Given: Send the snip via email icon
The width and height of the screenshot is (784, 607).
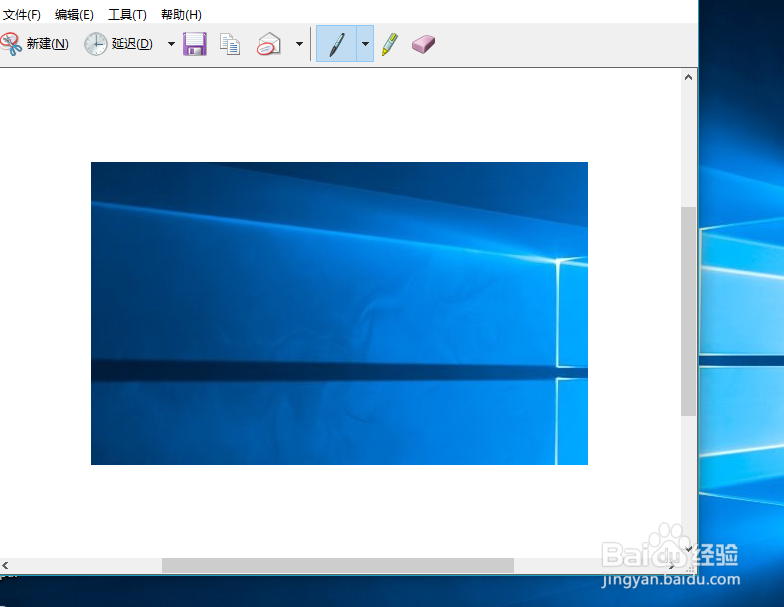Looking at the screenshot, I should coord(269,44).
